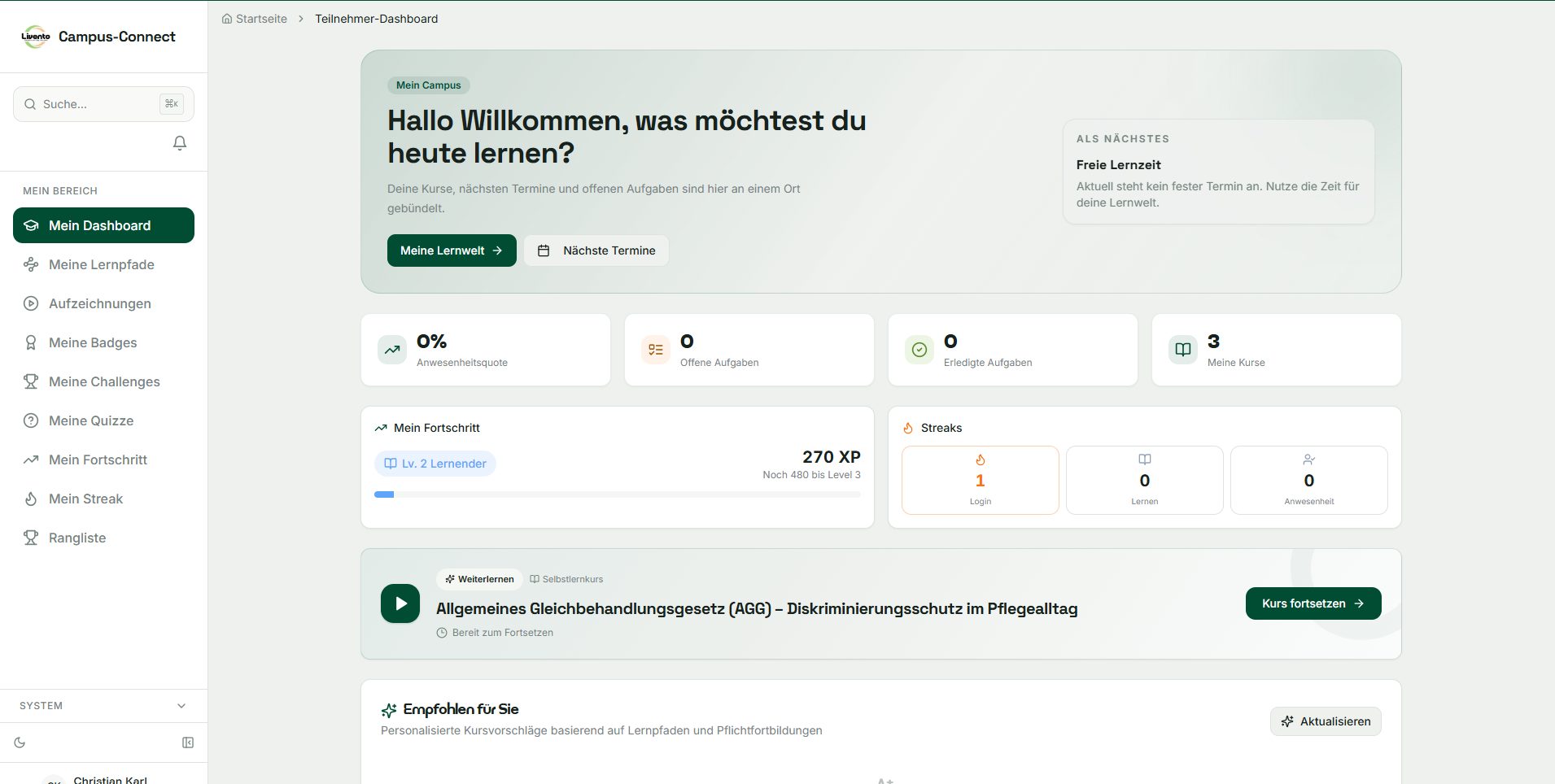This screenshot has width=1555, height=784.
Task: Click the home icon in breadcrumb
Action: [x=227, y=19]
